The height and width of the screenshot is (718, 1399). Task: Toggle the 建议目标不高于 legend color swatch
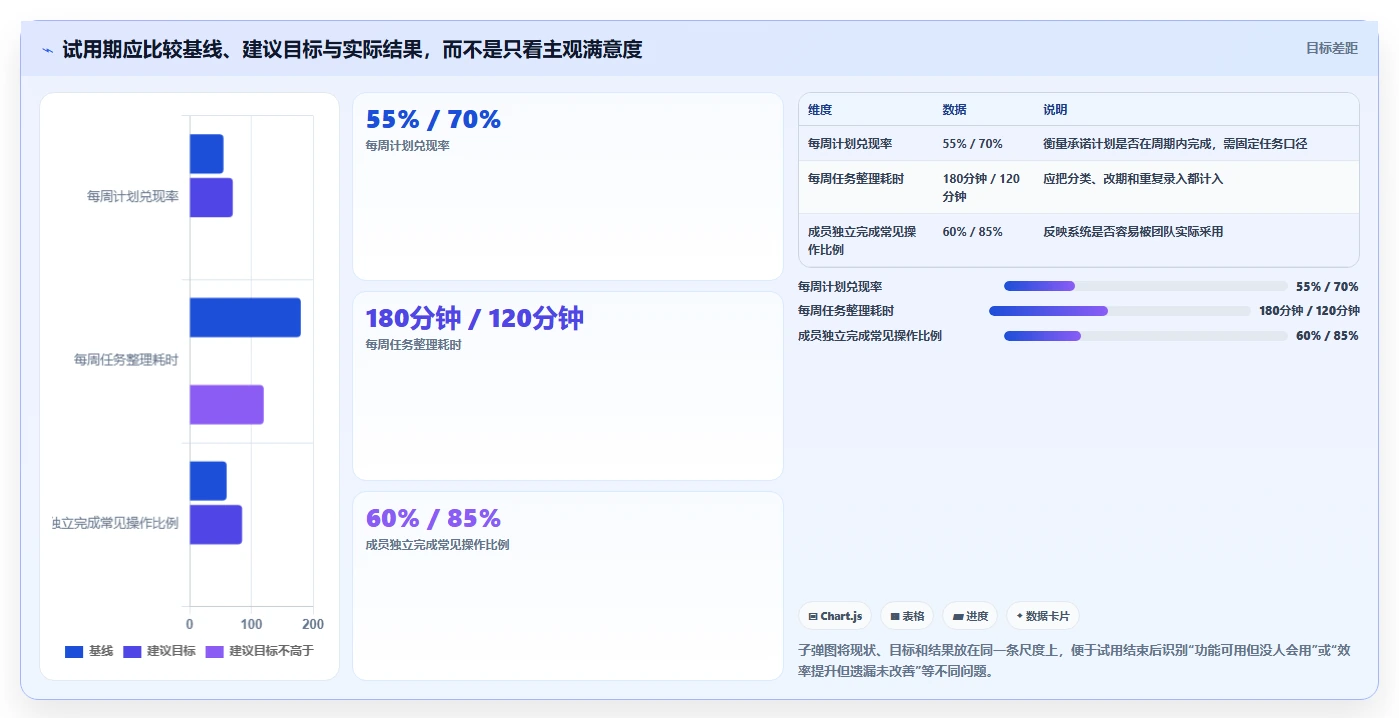coord(215,651)
